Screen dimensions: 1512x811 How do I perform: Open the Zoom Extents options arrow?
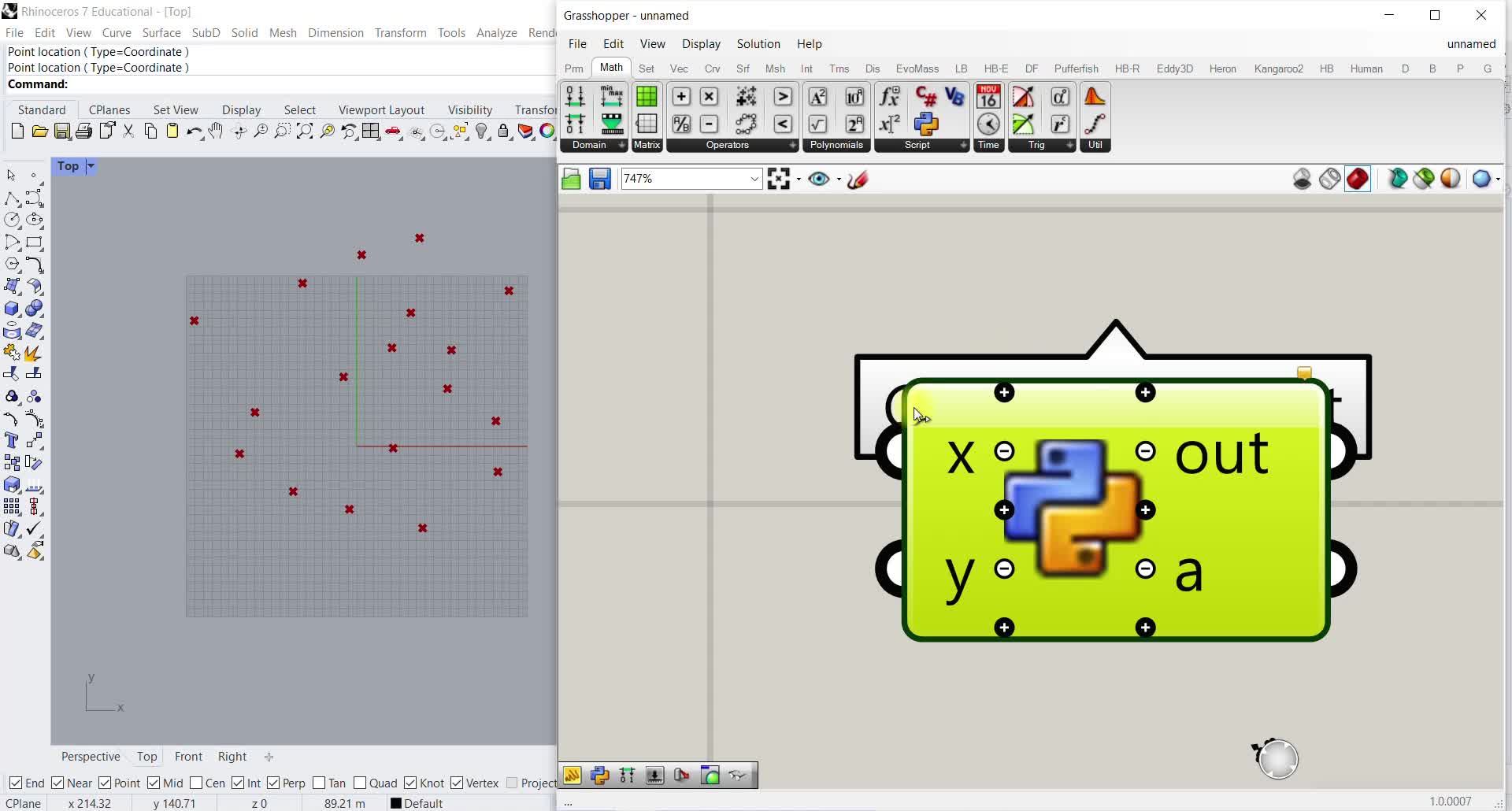tap(799, 180)
